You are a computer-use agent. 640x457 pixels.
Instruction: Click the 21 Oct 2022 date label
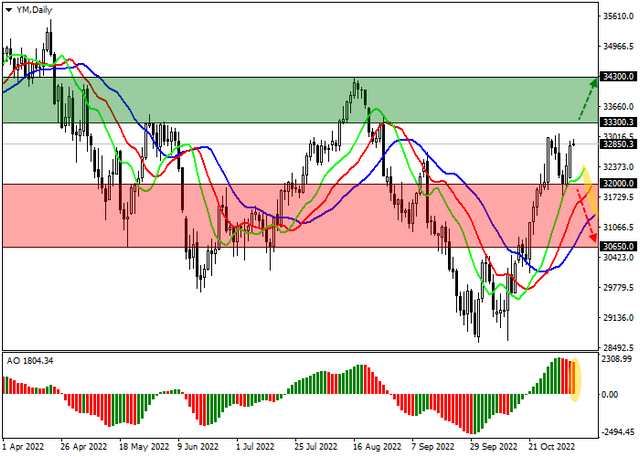point(551,447)
